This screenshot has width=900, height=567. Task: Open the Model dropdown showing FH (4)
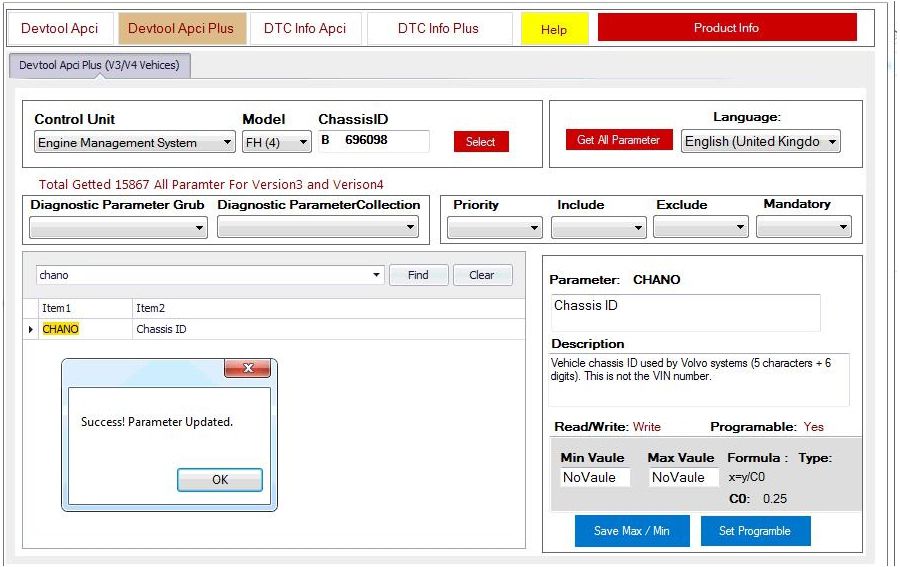pyautogui.click(x=277, y=143)
